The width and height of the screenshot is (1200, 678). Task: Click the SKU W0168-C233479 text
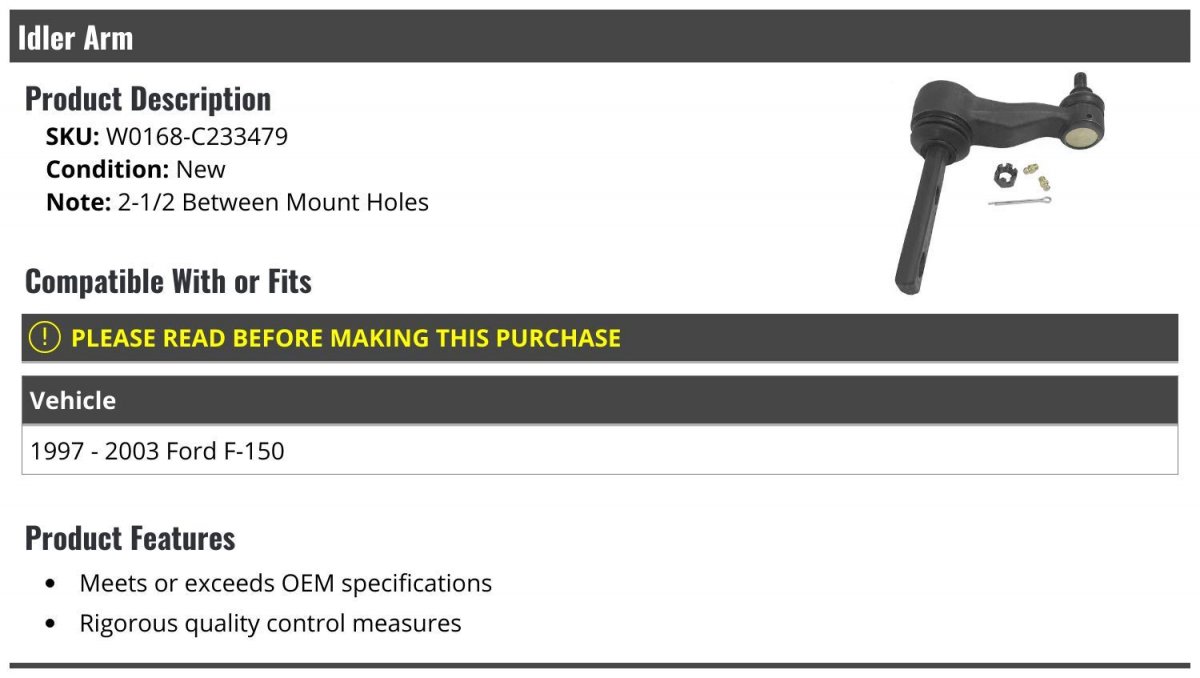pos(167,136)
